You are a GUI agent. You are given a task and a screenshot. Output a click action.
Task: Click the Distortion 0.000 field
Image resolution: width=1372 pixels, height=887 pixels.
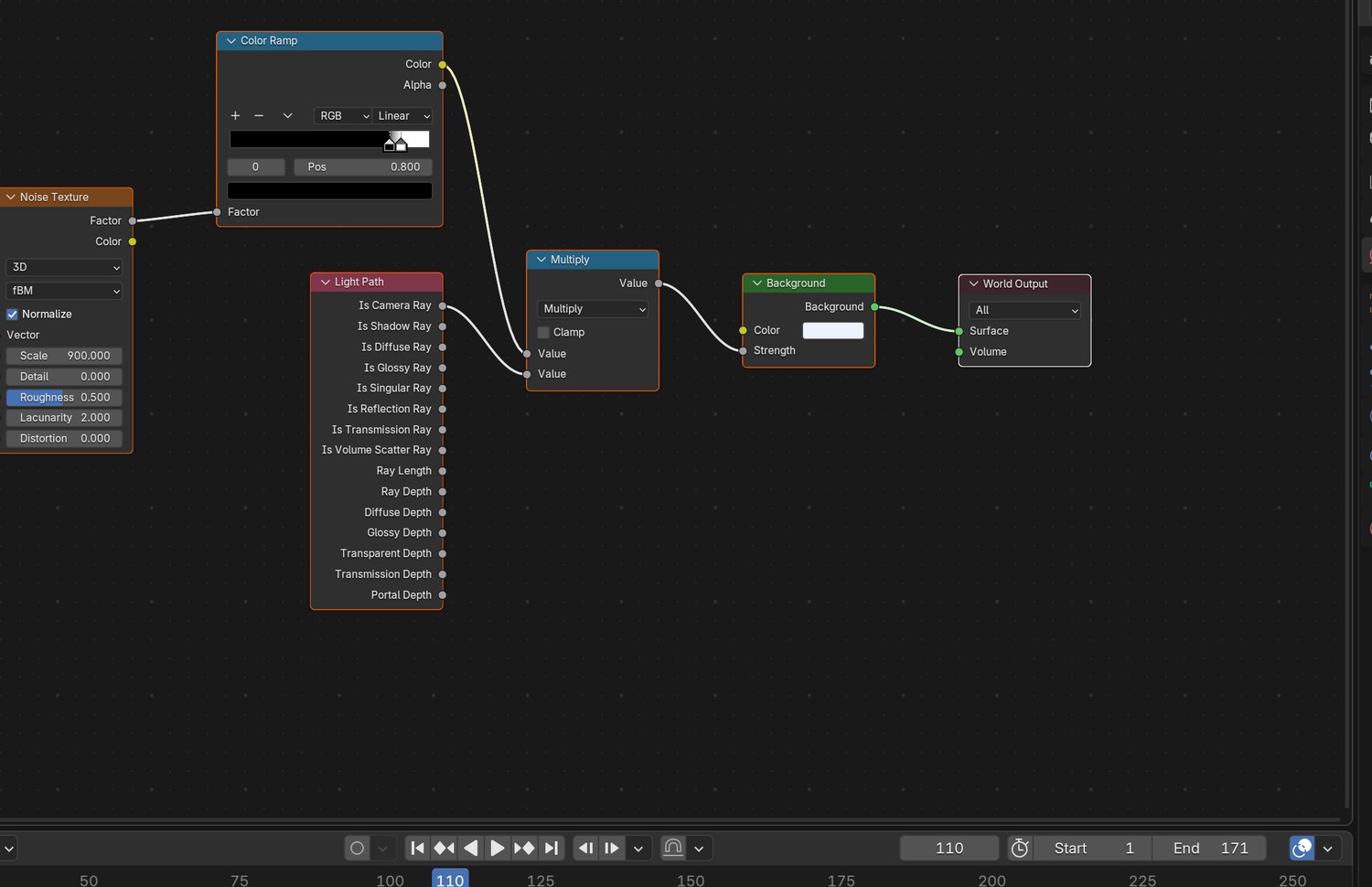[x=64, y=438]
